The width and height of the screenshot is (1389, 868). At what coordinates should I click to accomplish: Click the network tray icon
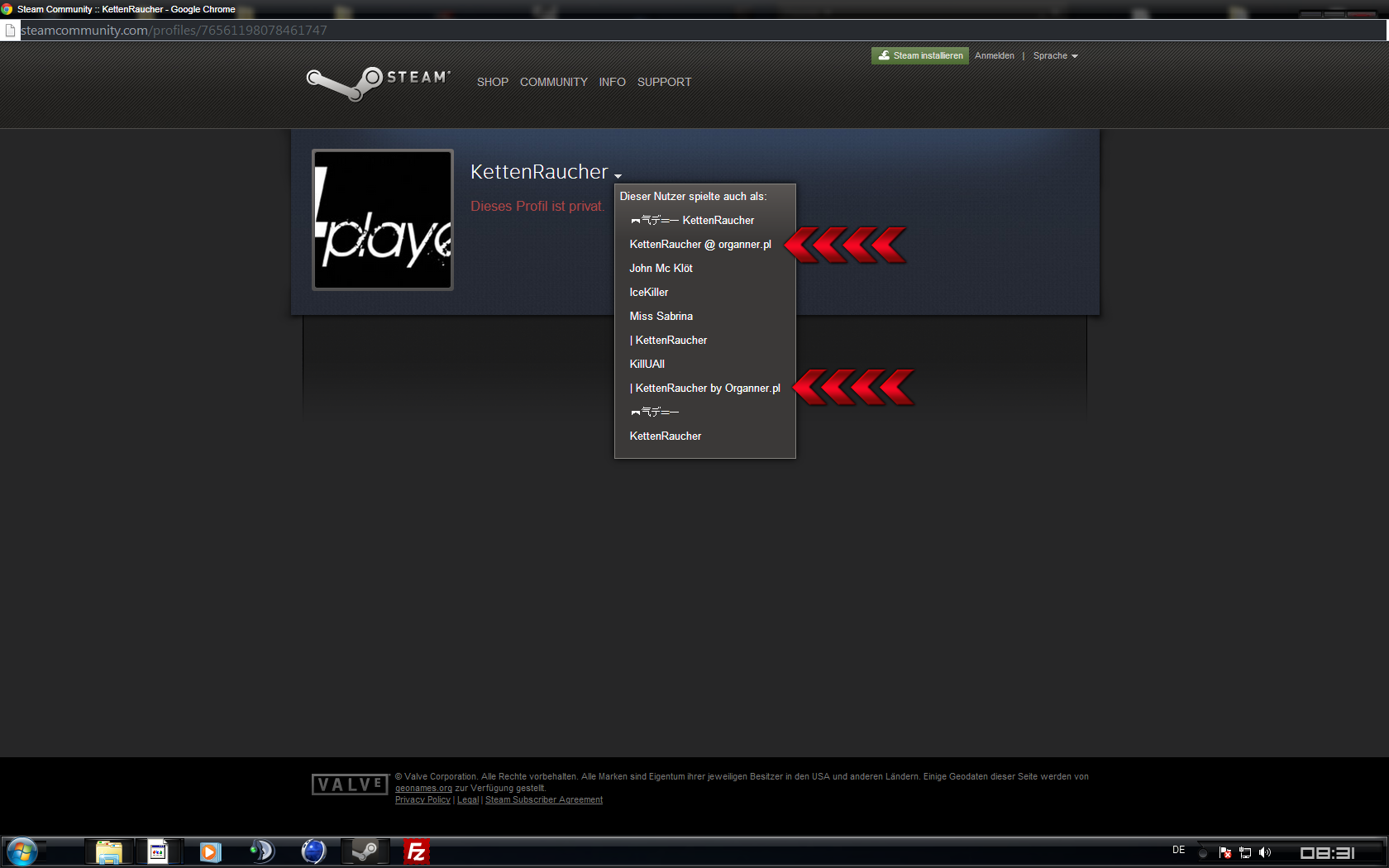point(1245,852)
